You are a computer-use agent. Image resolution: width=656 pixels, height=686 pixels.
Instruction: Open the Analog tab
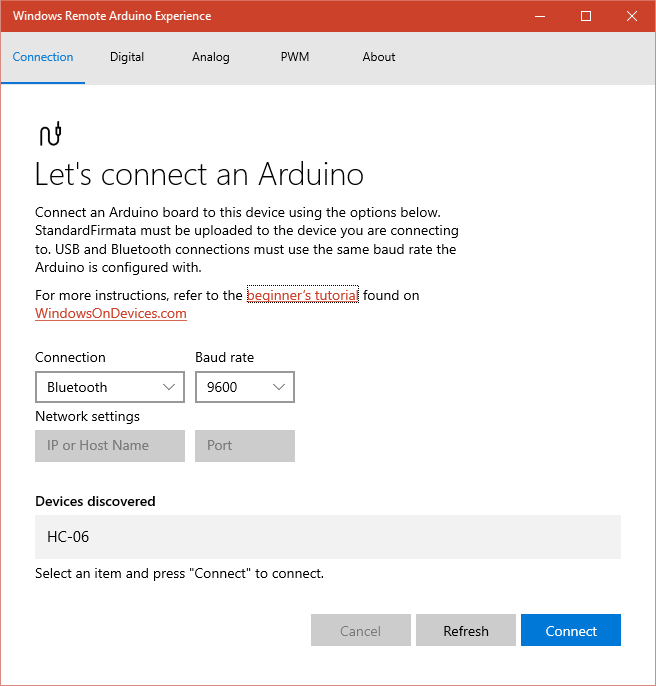(211, 57)
